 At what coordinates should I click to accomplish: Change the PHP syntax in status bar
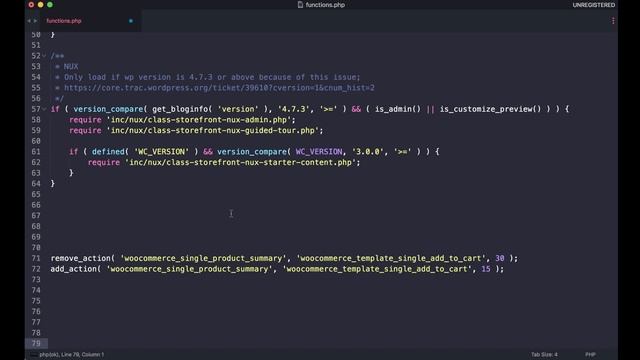click(x=590, y=354)
